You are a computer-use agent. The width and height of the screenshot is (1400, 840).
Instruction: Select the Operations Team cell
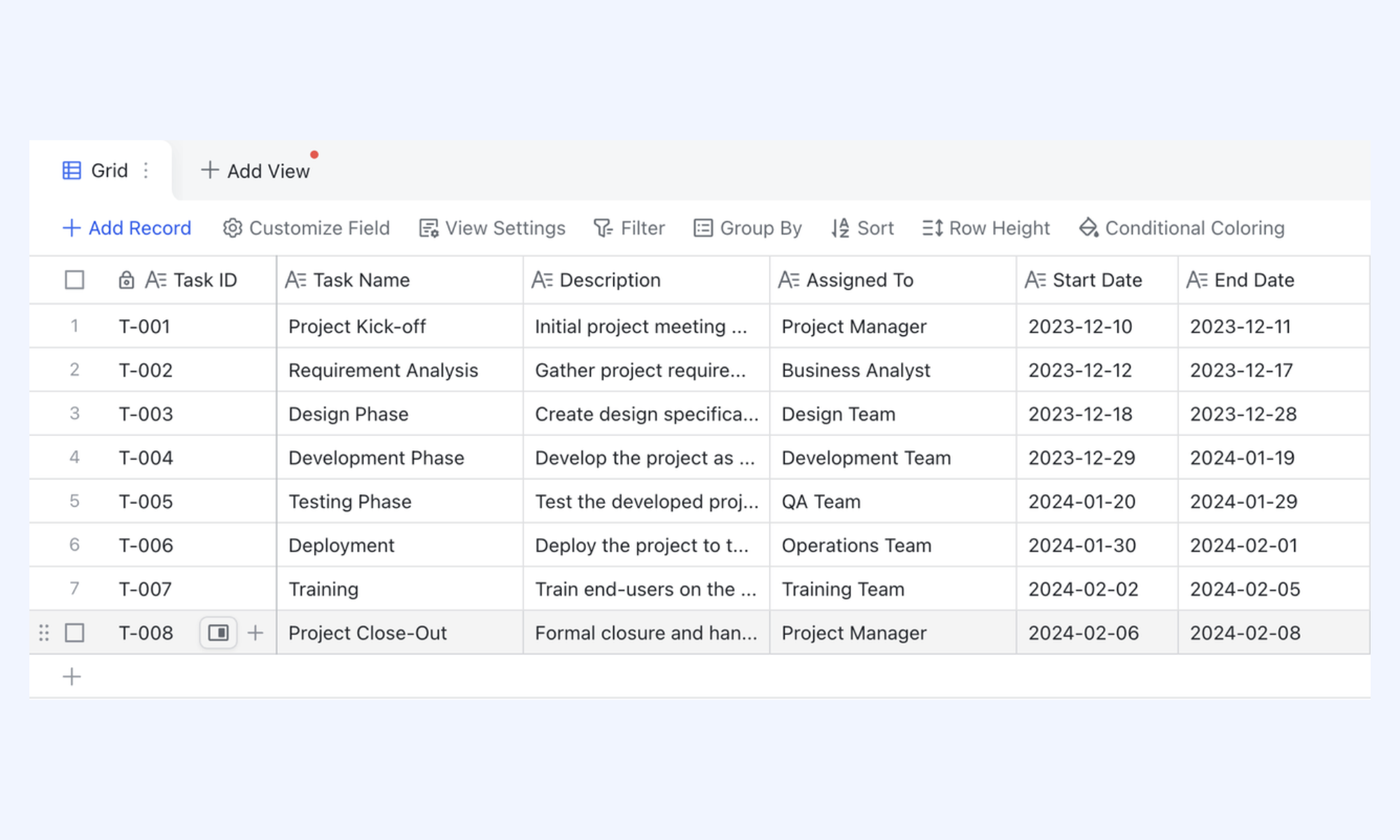pyautogui.click(x=892, y=545)
